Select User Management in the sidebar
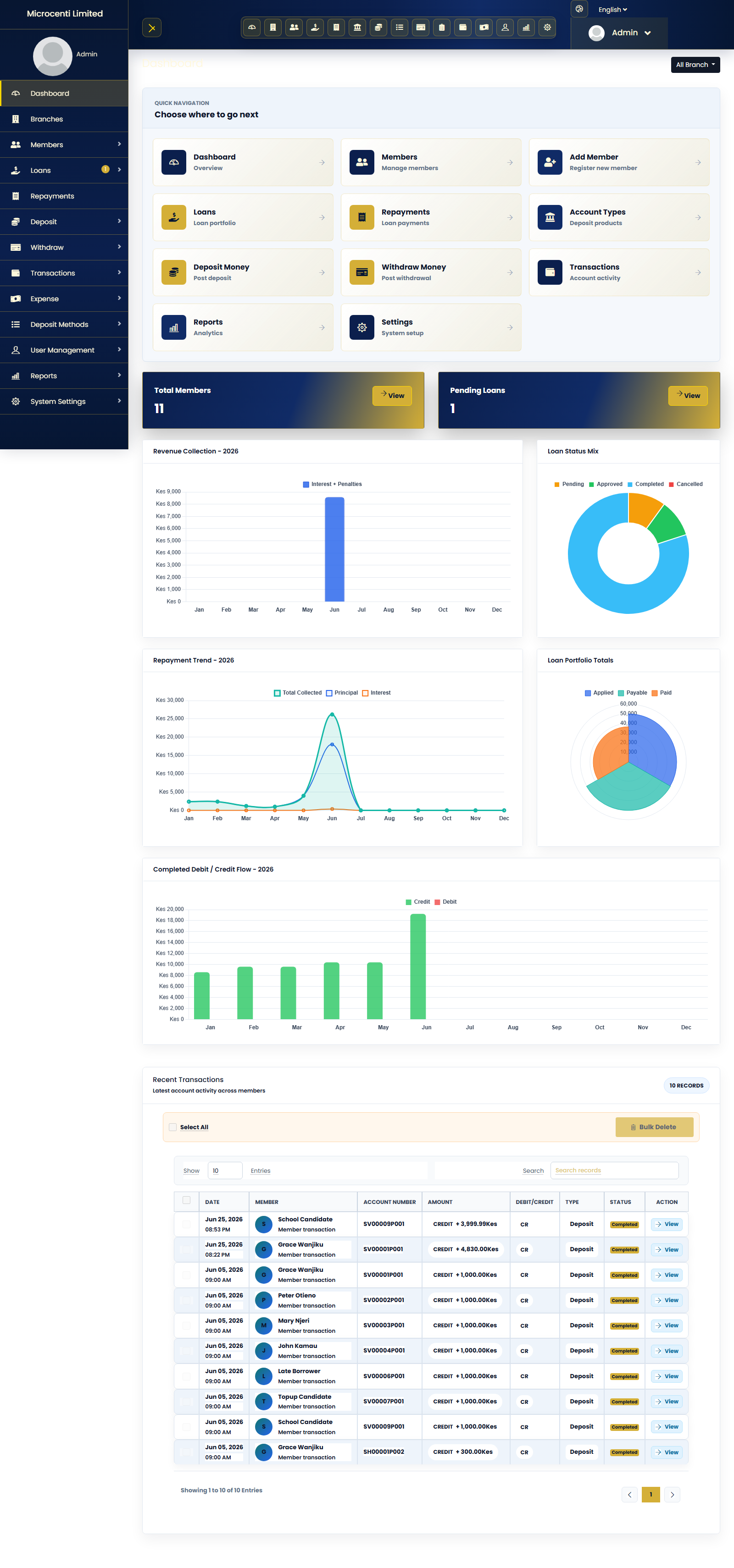Viewport: 734px width, 1568px height. click(64, 350)
